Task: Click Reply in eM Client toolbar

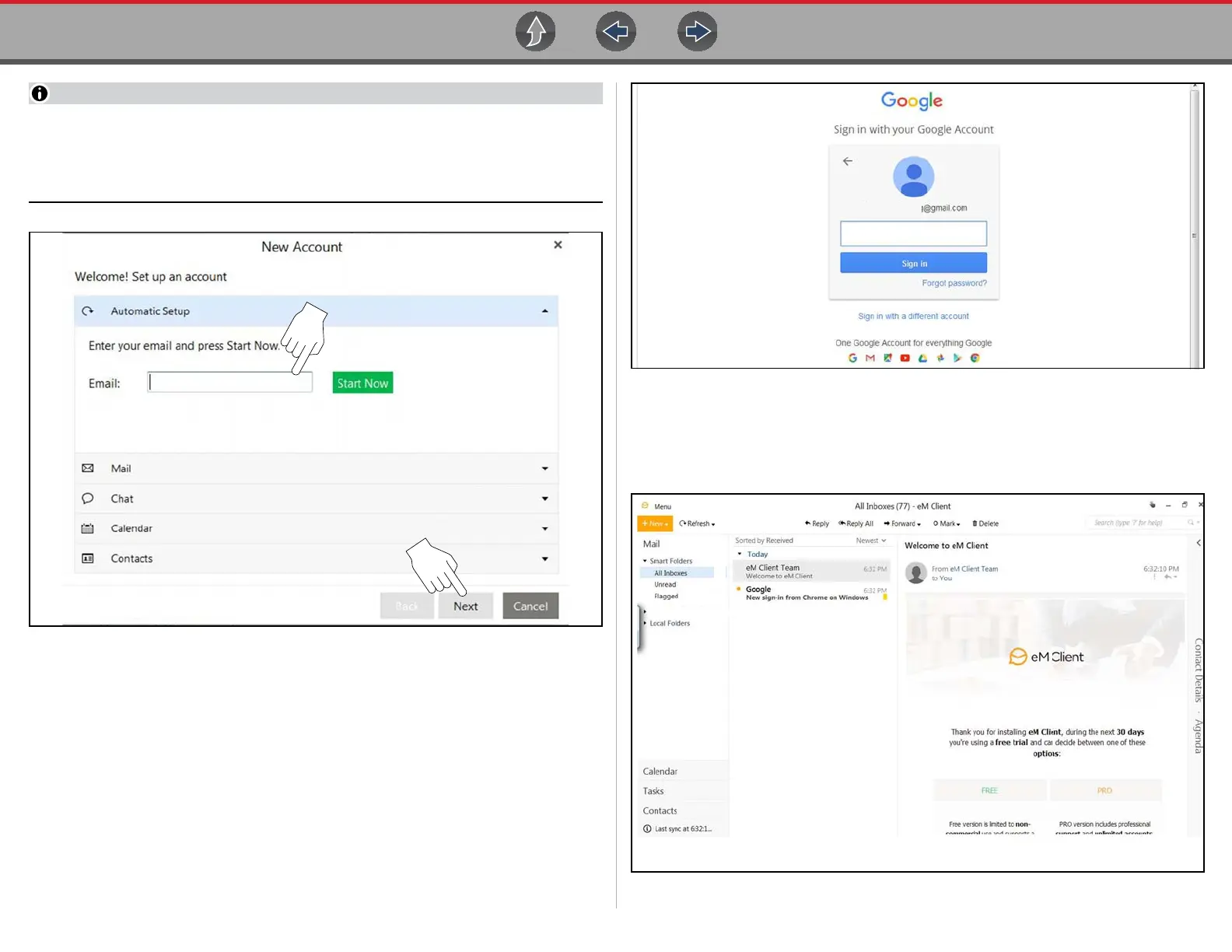Action: 817,523
